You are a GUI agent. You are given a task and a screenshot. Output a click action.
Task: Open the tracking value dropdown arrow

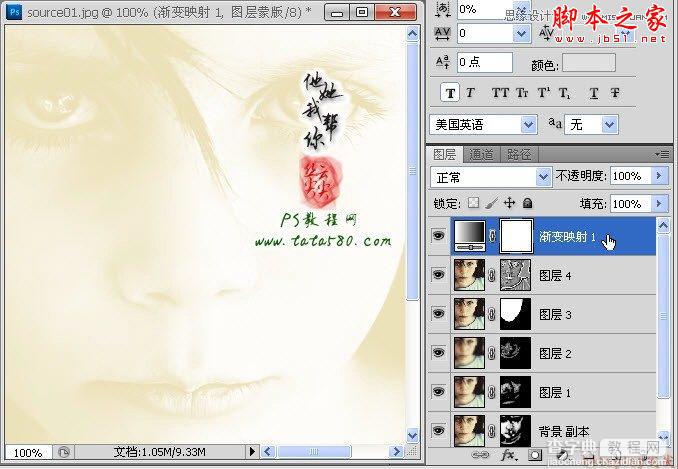pyautogui.click(x=521, y=33)
